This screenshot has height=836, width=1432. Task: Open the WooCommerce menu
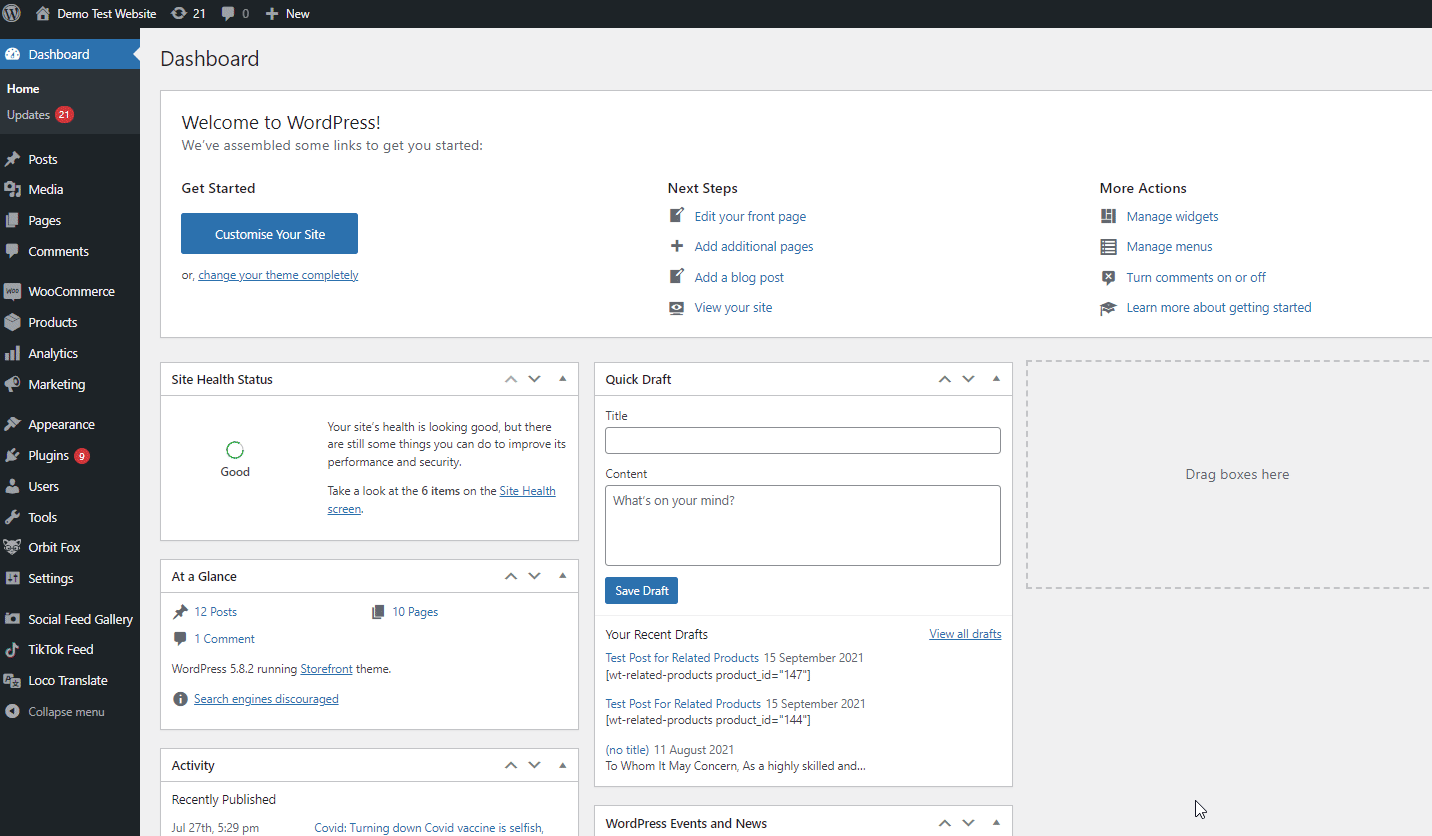[x=70, y=291]
